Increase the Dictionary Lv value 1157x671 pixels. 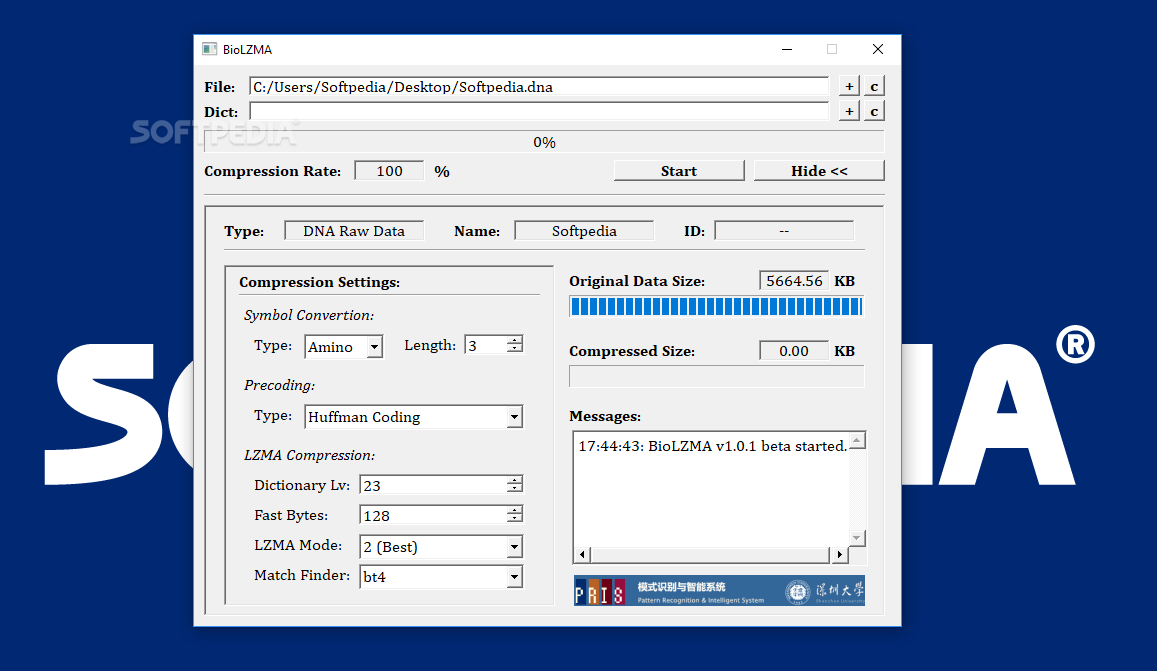pyautogui.click(x=515, y=481)
